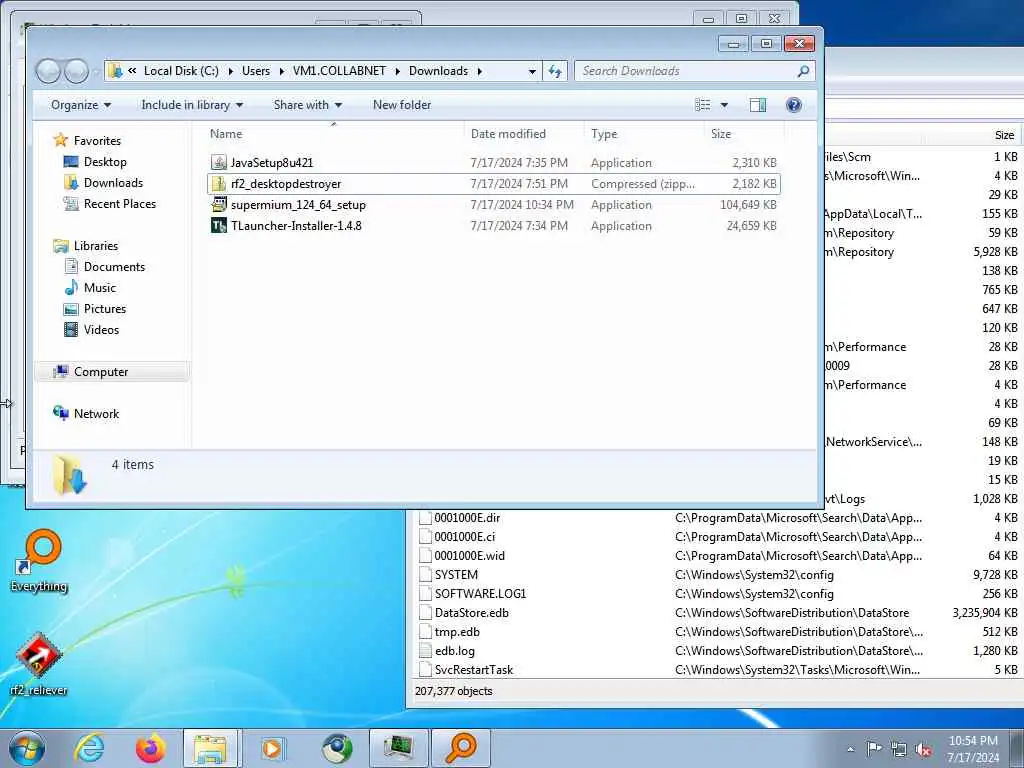The height and width of the screenshot is (768, 1024).
Task: Open Pictures library
Action: tap(95, 308)
